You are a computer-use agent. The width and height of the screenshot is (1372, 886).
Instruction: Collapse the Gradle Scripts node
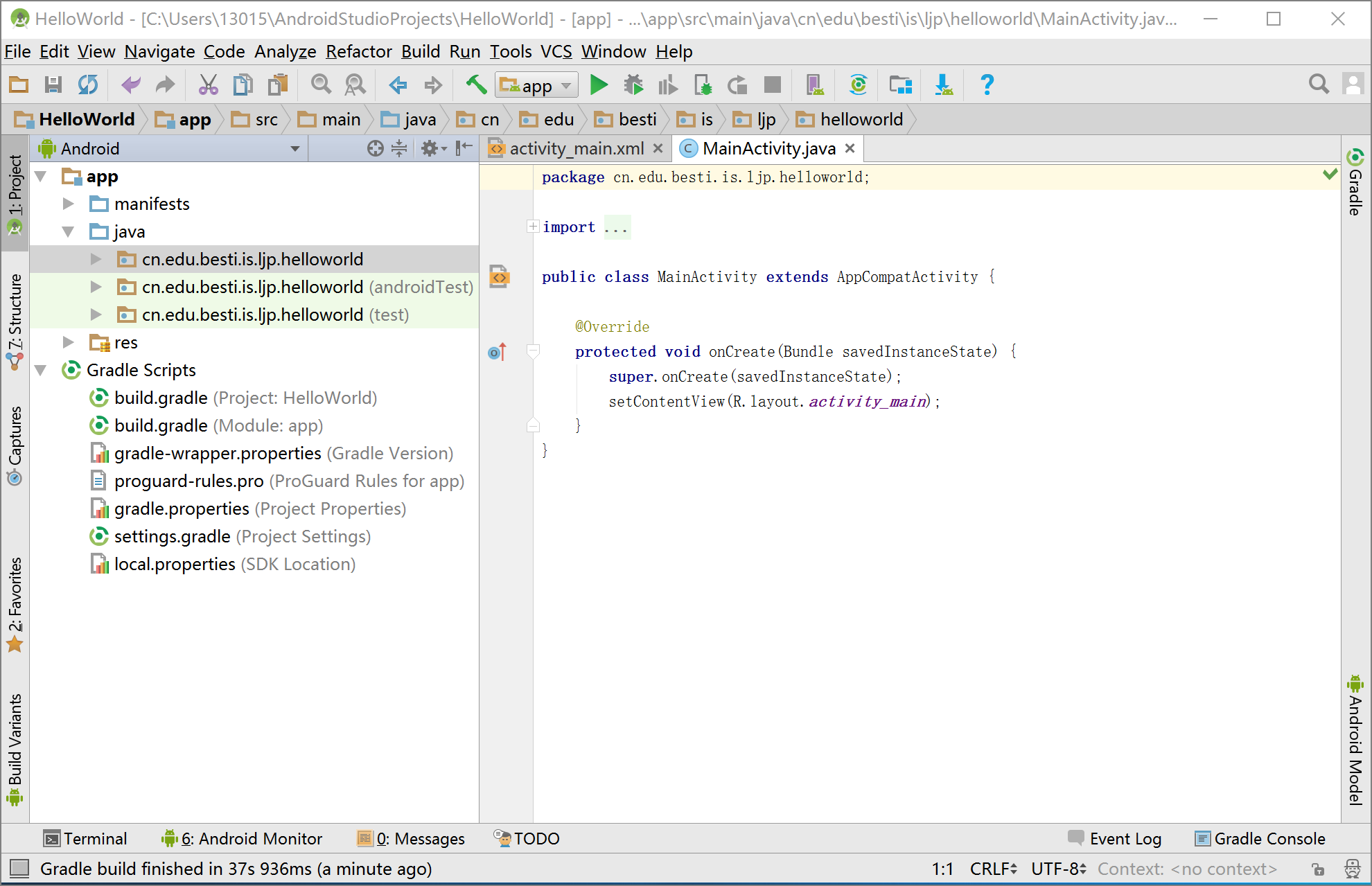[41, 371]
